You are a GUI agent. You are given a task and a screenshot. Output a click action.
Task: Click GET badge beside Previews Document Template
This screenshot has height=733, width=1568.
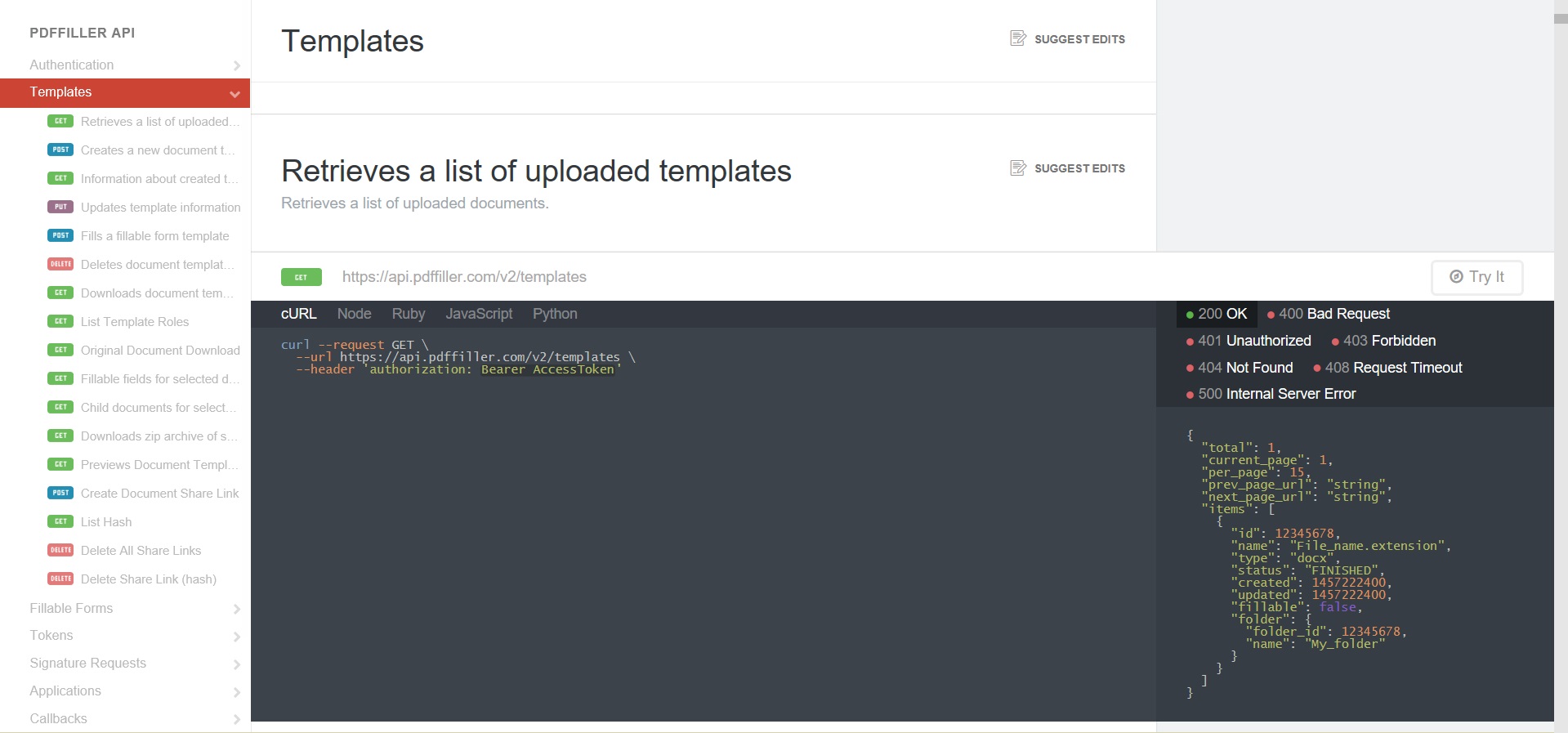[60, 464]
